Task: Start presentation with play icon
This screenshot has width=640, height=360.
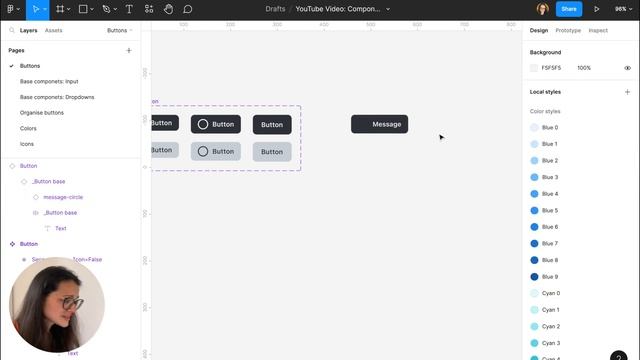Action: [x=597, y=9]
